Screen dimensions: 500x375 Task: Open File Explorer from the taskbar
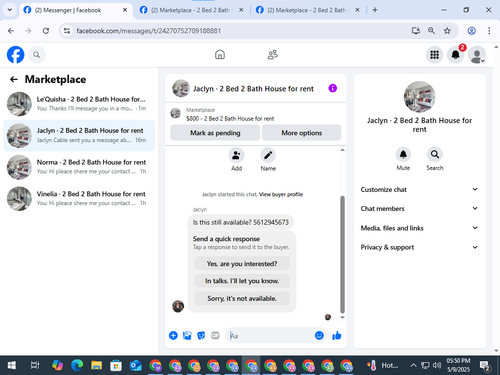point(96,365)
